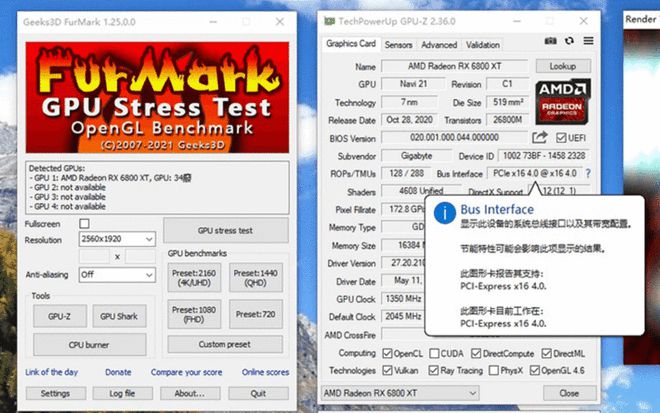Image resolution: width=660 pixels, height=413 pixels.
Task: Open the Log file button
Action: (x=122, y=393)
